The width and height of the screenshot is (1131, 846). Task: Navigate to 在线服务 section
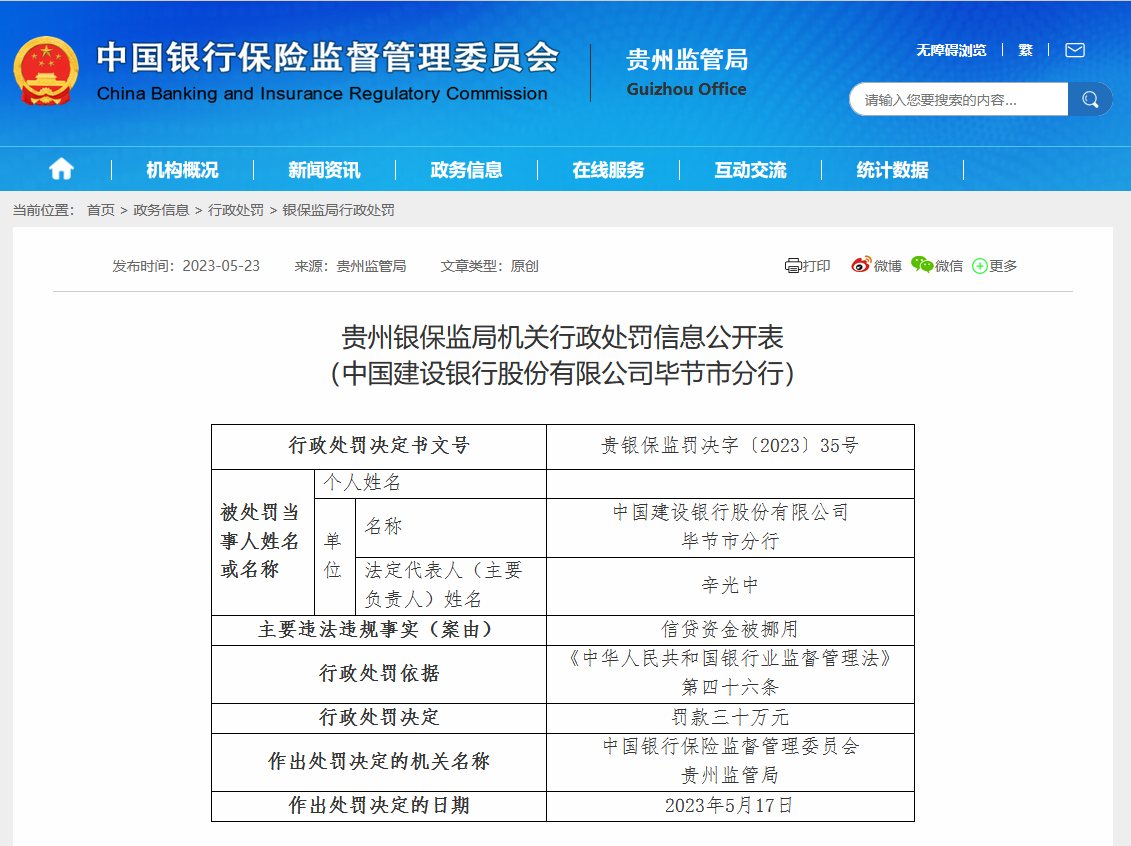click(x=608, y=170)
